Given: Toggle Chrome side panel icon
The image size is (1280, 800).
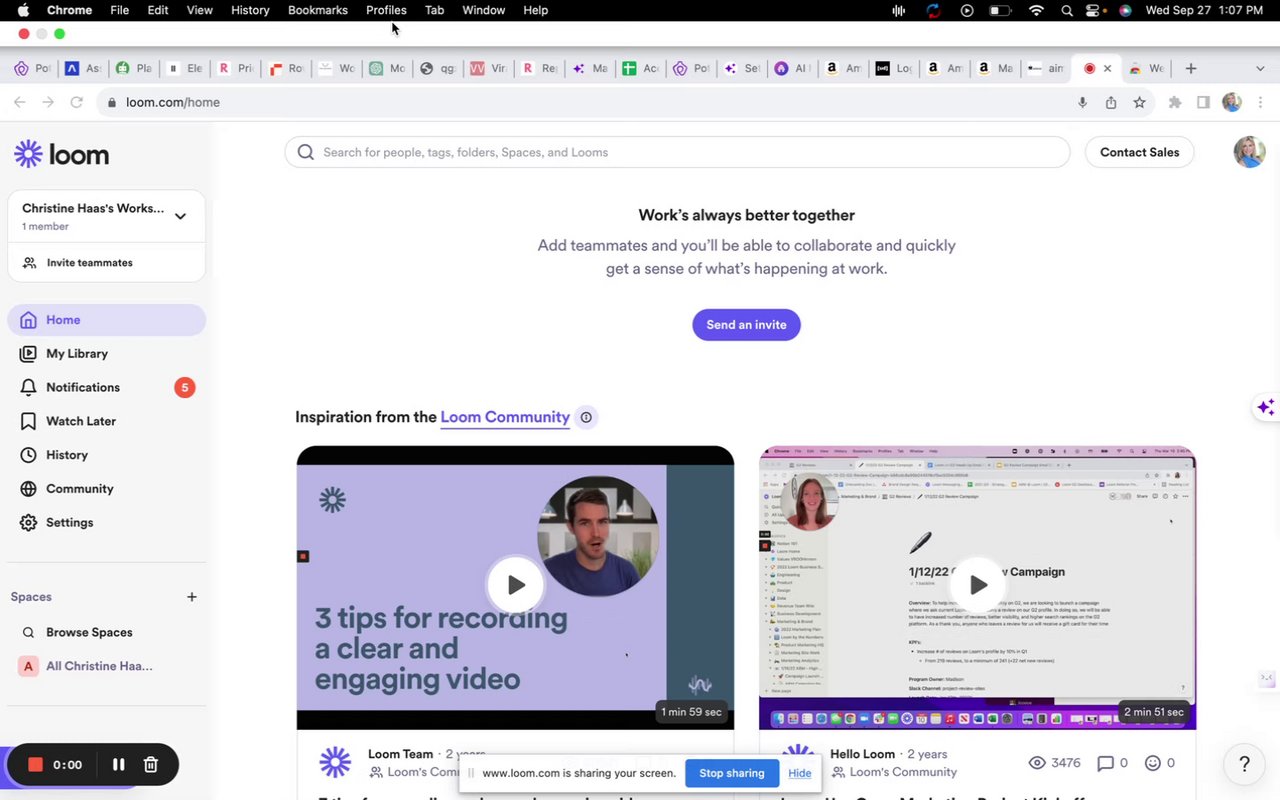Looking at the screenshot, I should [1203, 102].
